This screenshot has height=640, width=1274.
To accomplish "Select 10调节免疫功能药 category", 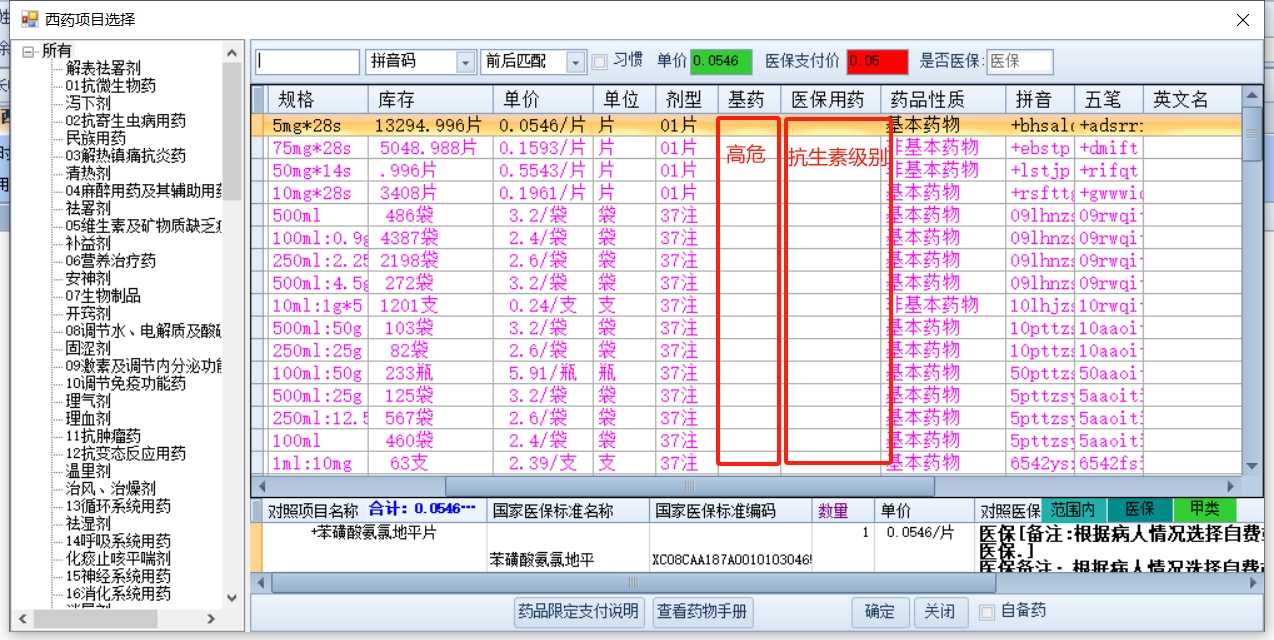I will pos(126,383).
